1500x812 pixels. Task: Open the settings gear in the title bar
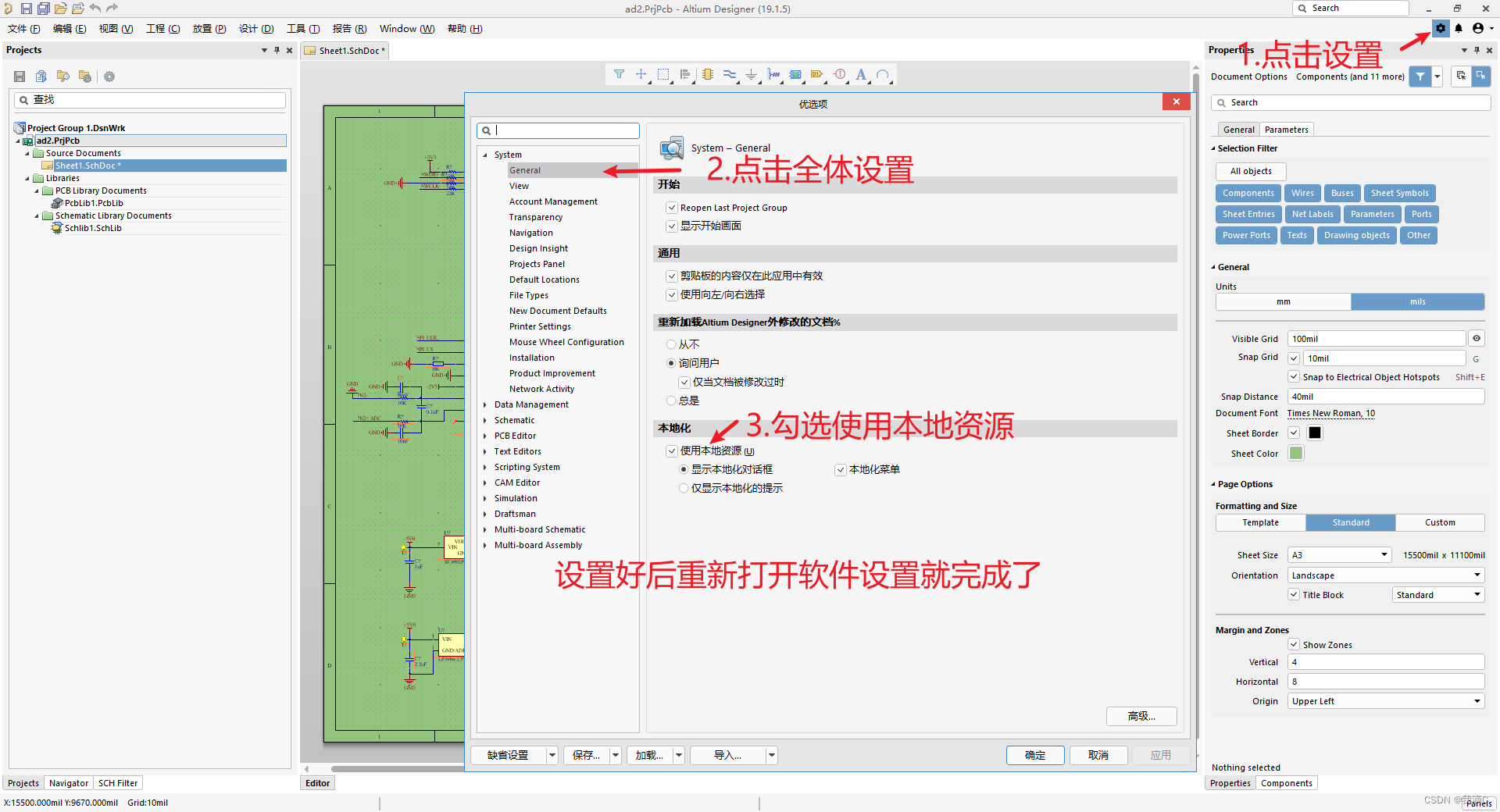[x=1440, y=28]
